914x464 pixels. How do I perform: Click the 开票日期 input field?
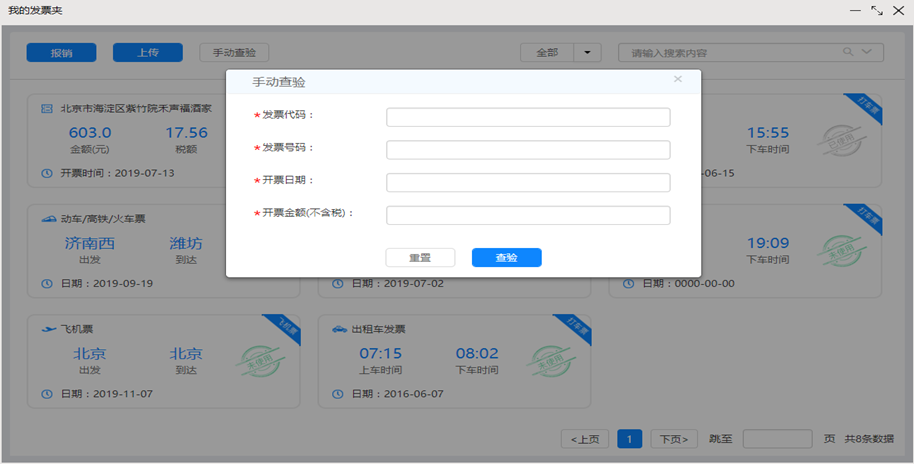(x=528, y=182)
